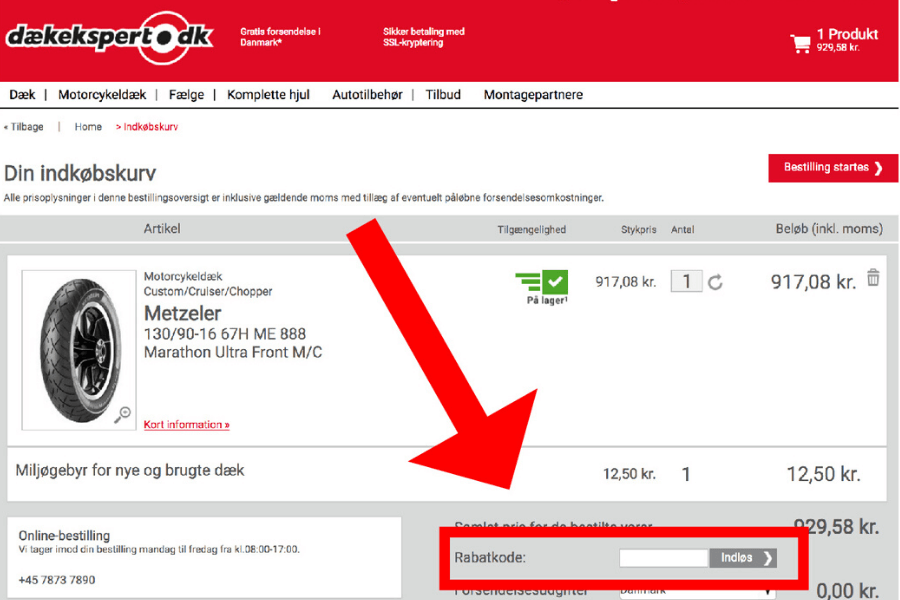Edit the Antal quantity field
The height and width of the screenshot is (600, 900).
686,281
